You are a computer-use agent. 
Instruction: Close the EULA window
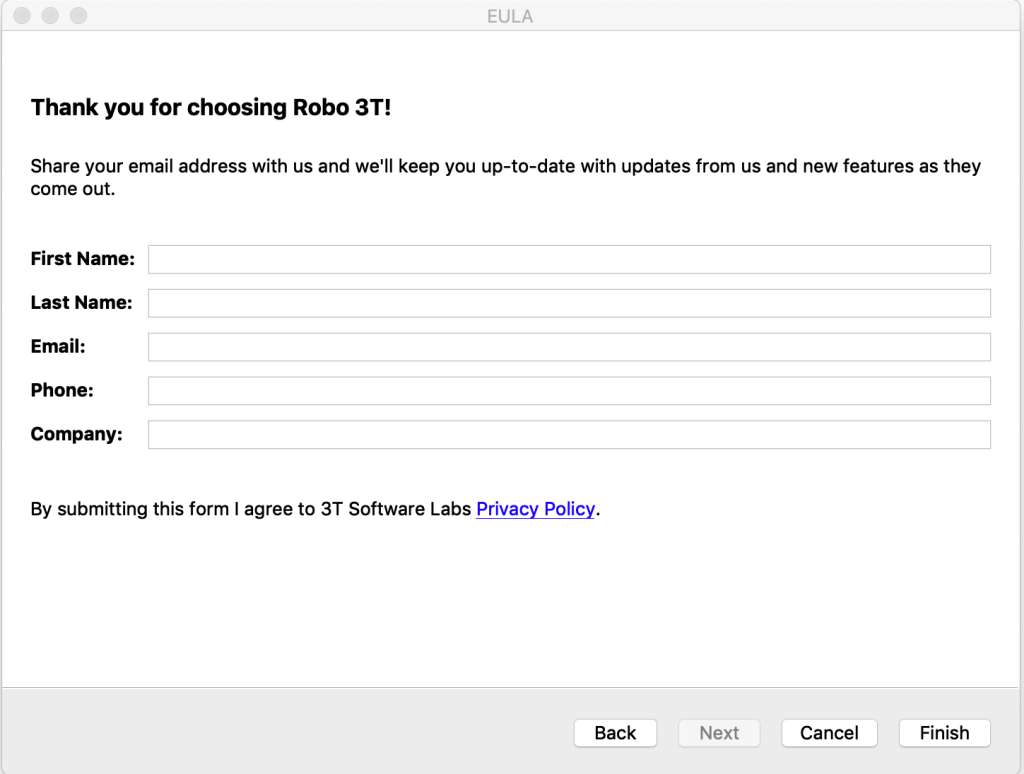[x=22, y=16]
